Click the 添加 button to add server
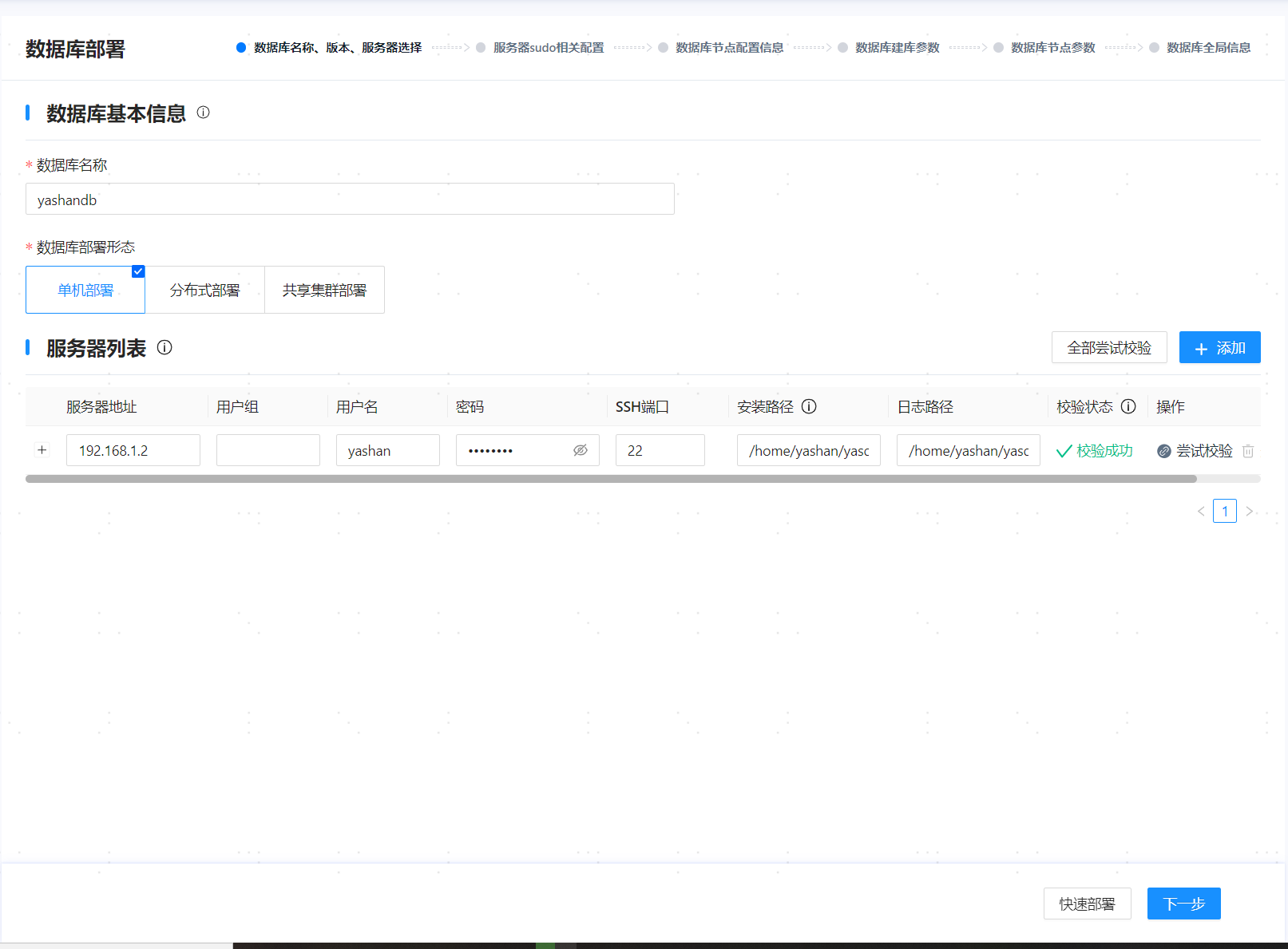This screenshot has height=949, width=1288. (1219, 347)
